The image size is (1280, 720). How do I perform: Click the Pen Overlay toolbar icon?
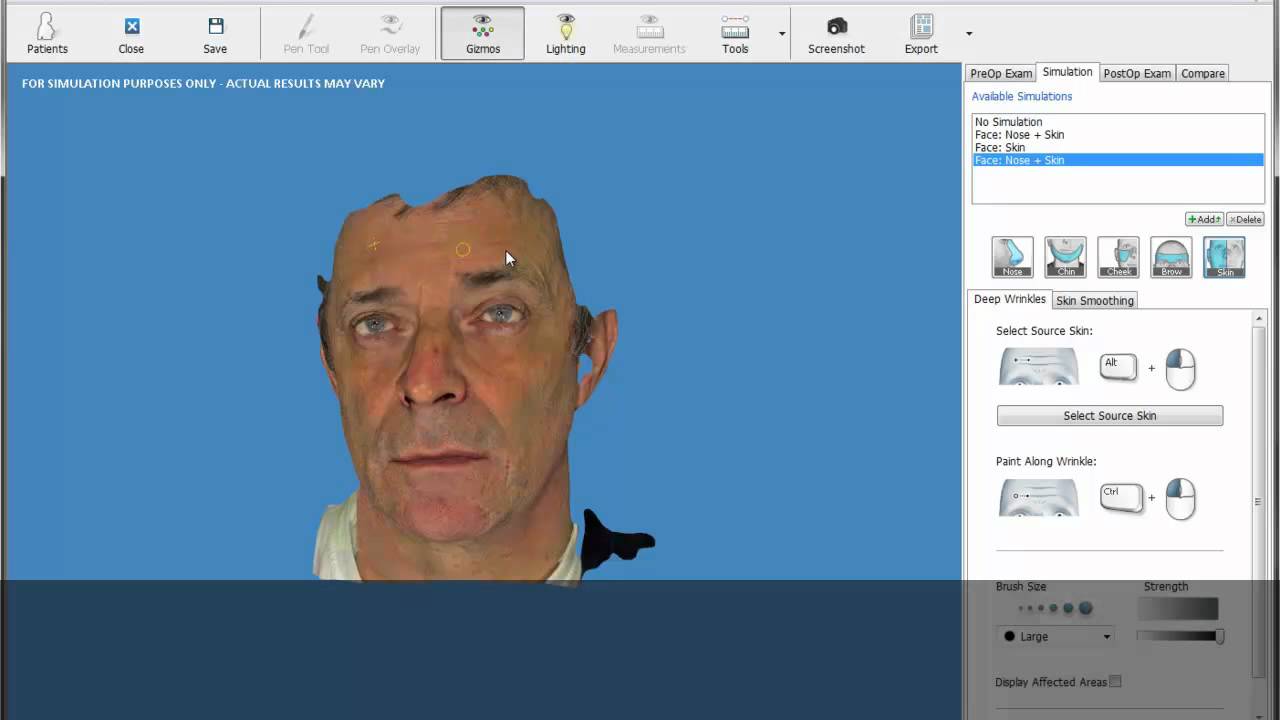pyautogui.click(x=390, y=34)
